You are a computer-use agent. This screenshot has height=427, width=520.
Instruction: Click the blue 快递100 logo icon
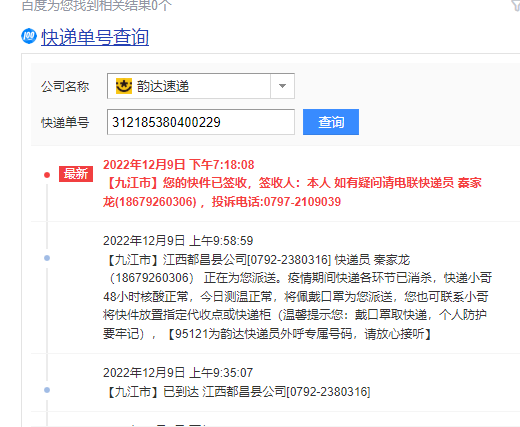pyautogui.click(x=29, y=36)
